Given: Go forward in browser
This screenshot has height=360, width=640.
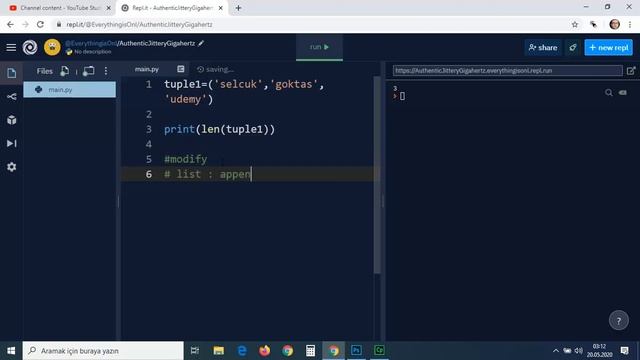Looking at the screenshot, I should pos(25,24).
